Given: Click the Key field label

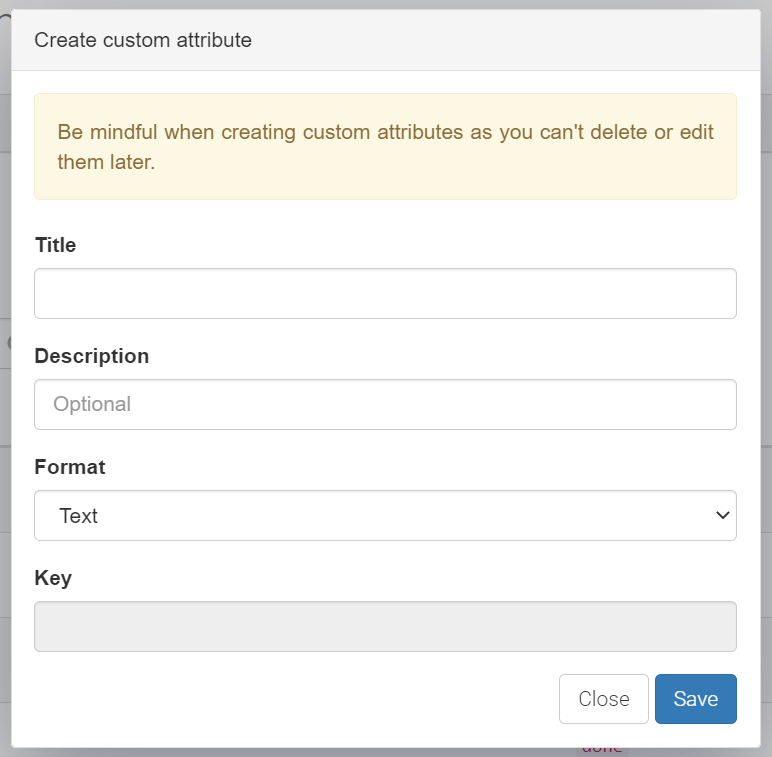Looking at the screenshot, I should click(53, 578).
